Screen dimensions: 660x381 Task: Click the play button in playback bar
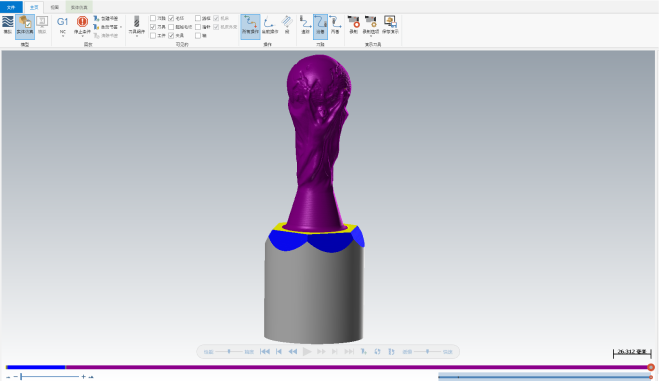[x=307, y=352]
